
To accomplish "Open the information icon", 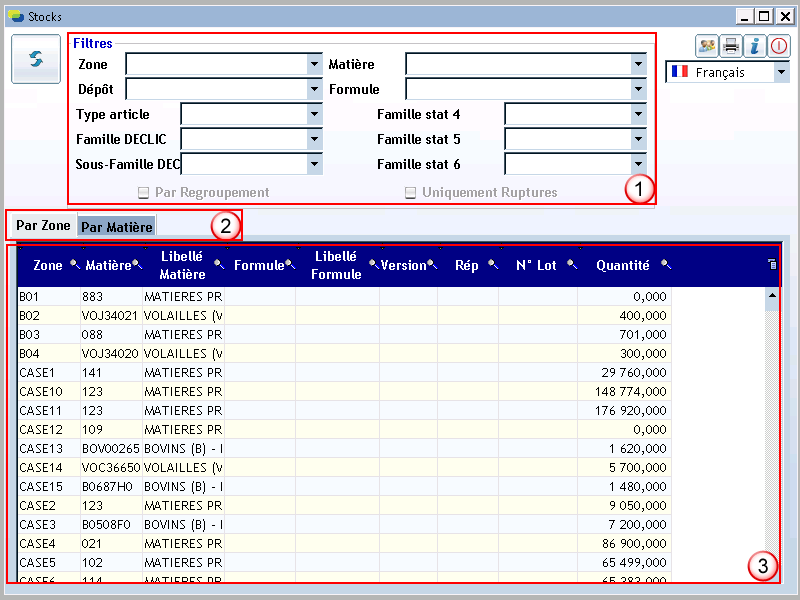I will (x=755, y=46).
